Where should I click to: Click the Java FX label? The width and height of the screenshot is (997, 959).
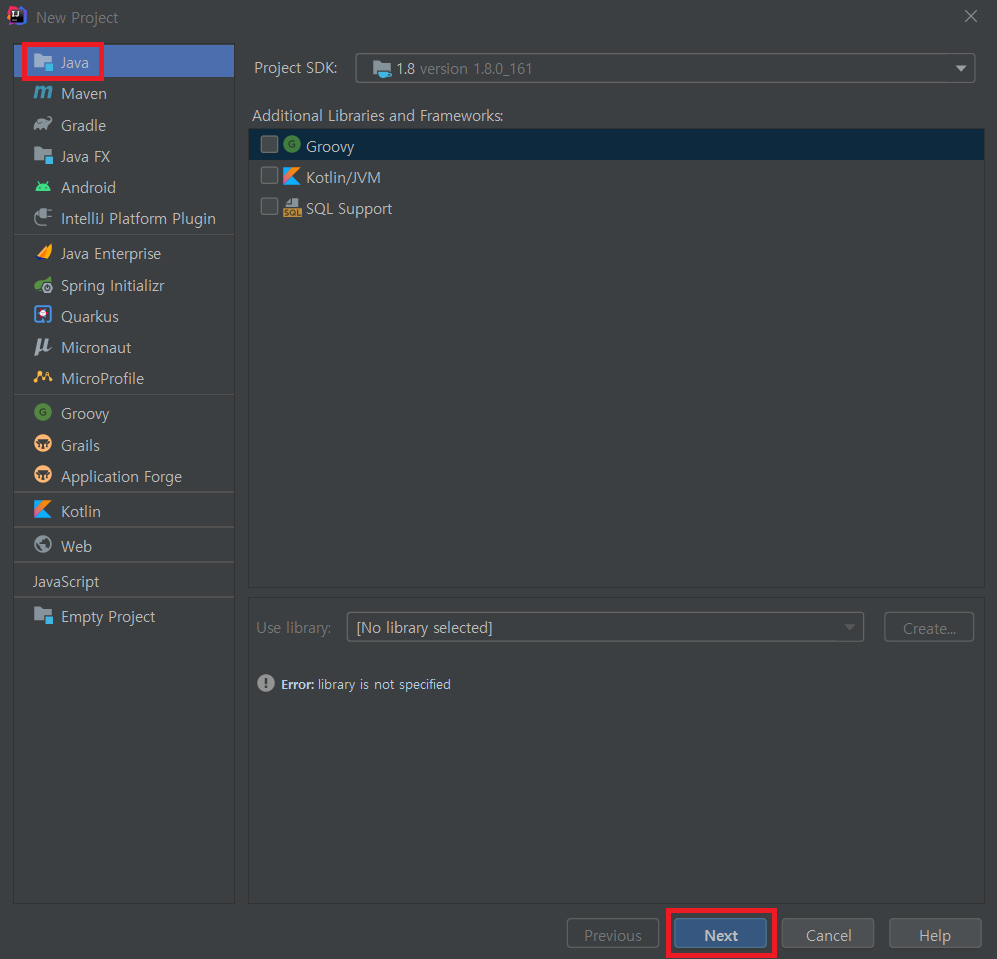85,156
